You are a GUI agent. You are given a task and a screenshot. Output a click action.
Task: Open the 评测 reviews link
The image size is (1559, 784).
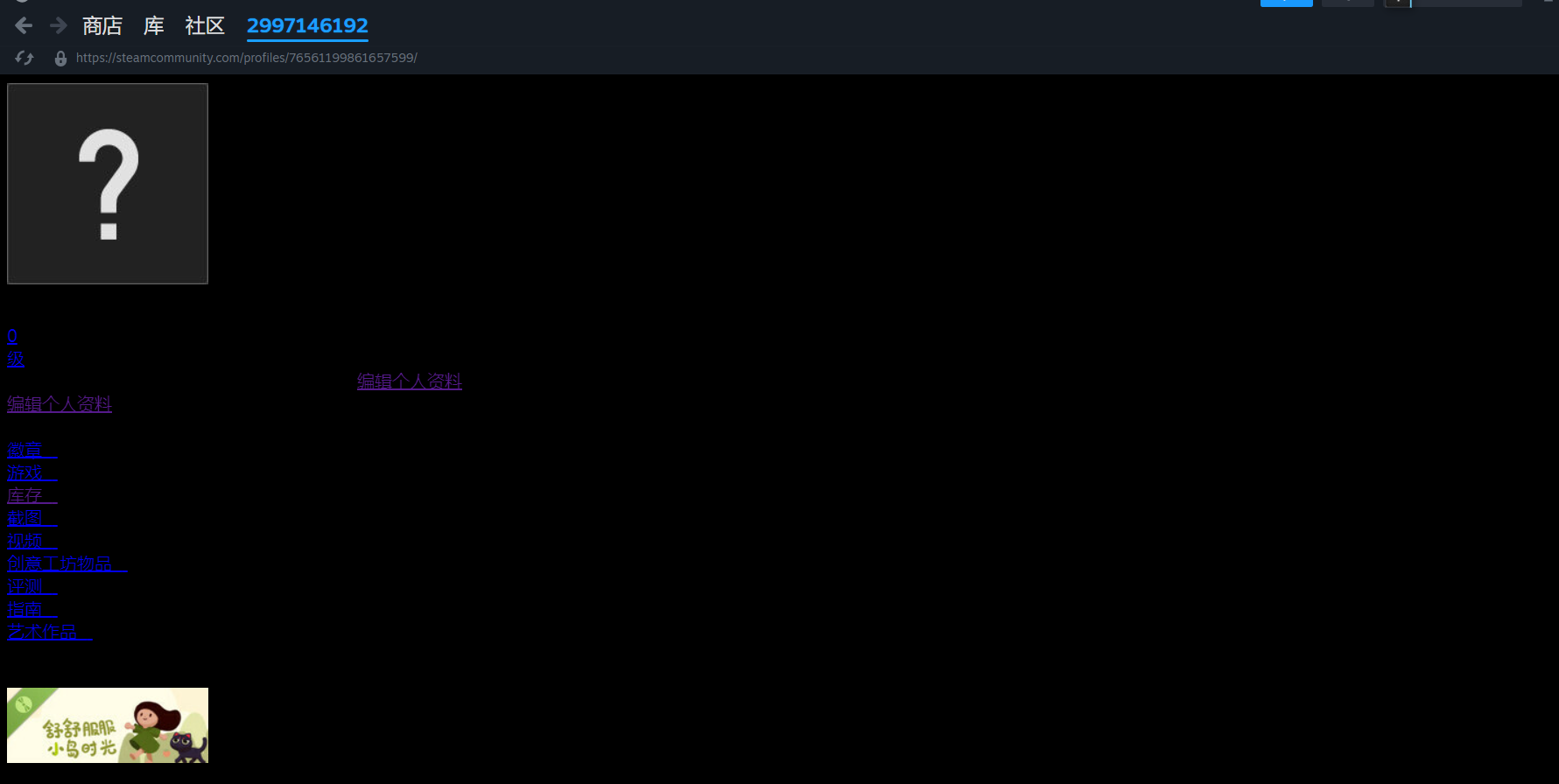(32, 586)
